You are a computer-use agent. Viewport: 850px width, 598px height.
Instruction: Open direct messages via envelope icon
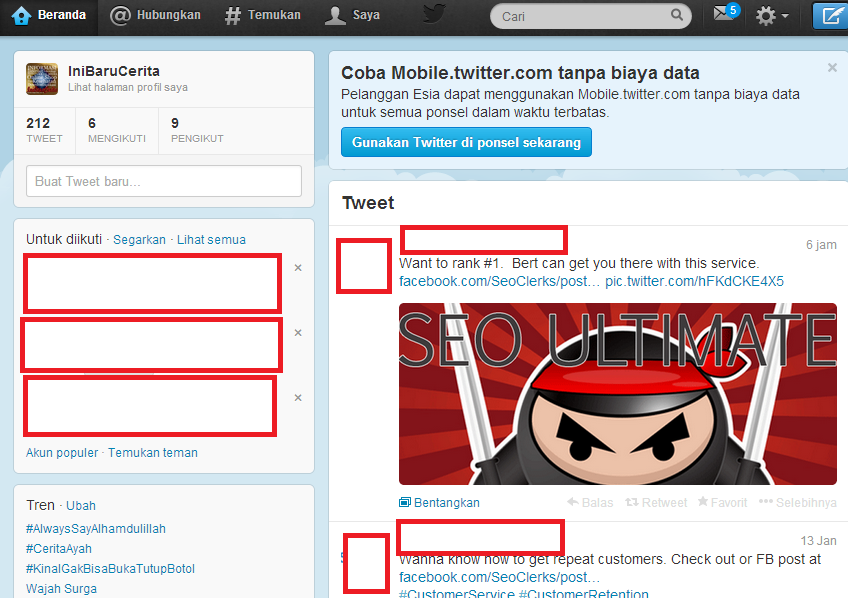(723, 16)
